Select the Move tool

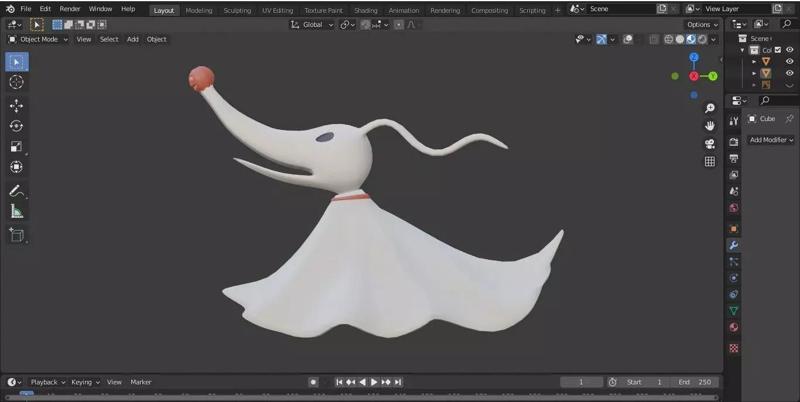[x=16, y=105]
